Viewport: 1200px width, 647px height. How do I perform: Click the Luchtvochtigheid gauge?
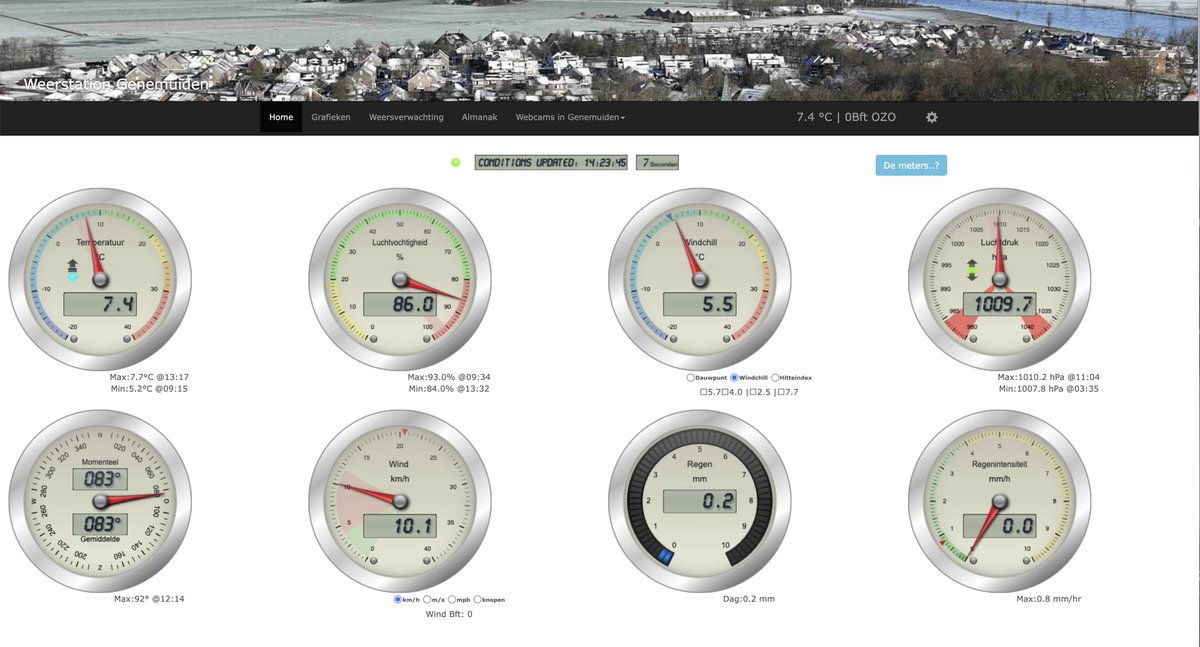[400, 278]
